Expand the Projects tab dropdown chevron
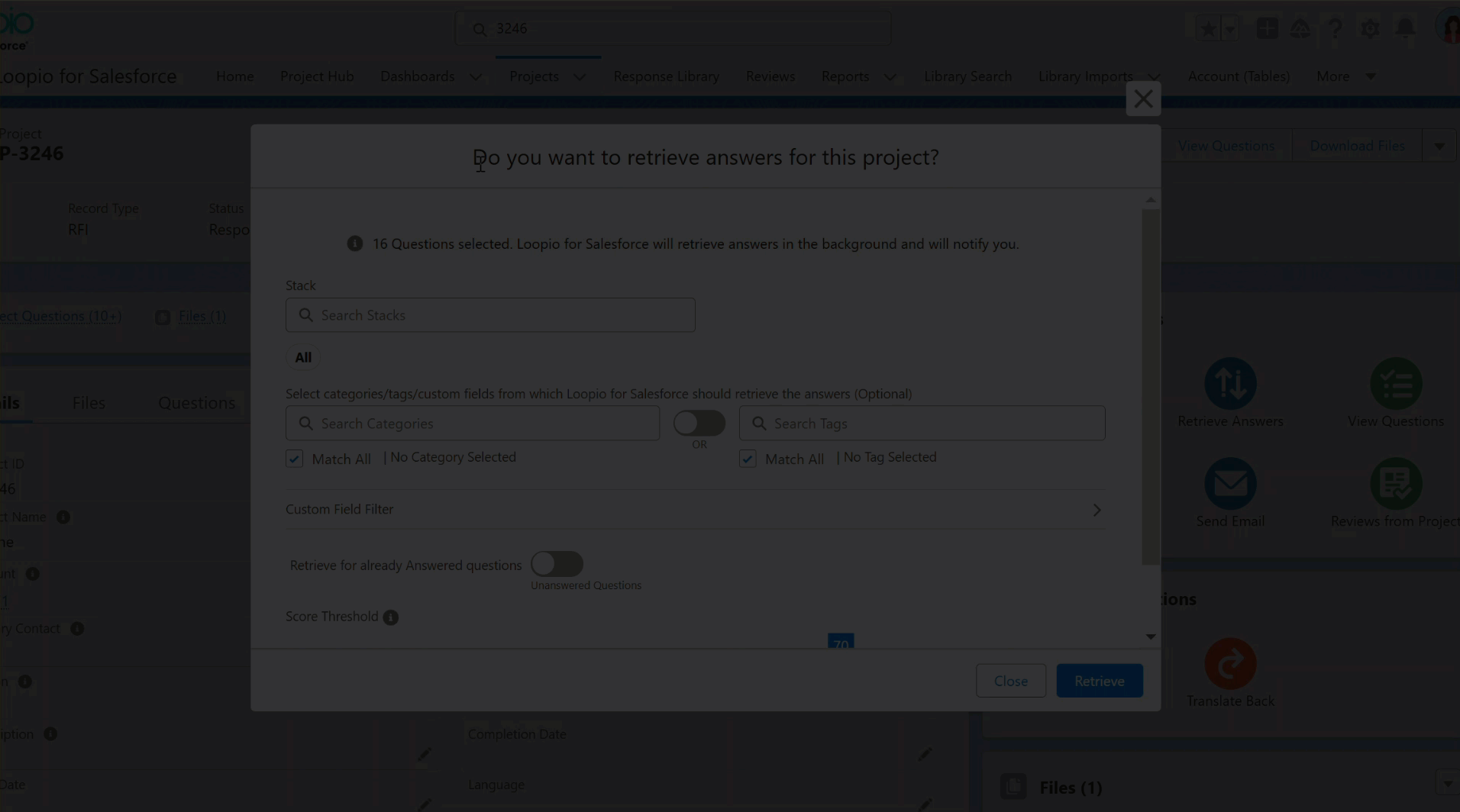Image resolution: width=1460 pixels, height=812 pixels. (580, 77)
